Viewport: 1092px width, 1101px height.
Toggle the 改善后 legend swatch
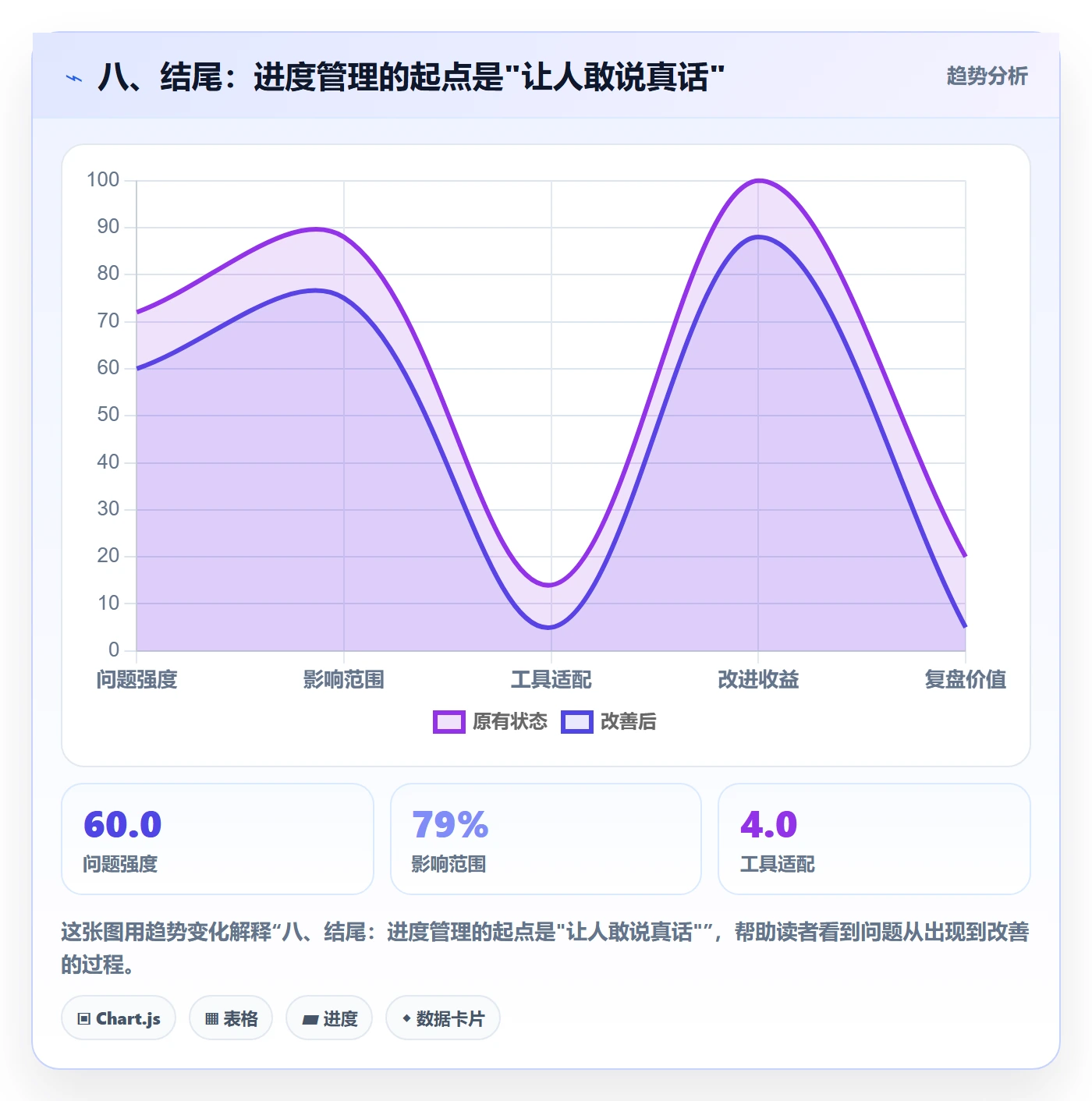576,722
